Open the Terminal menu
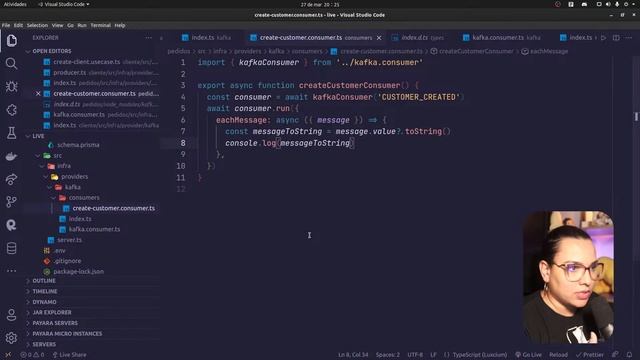 click(100, 25)
